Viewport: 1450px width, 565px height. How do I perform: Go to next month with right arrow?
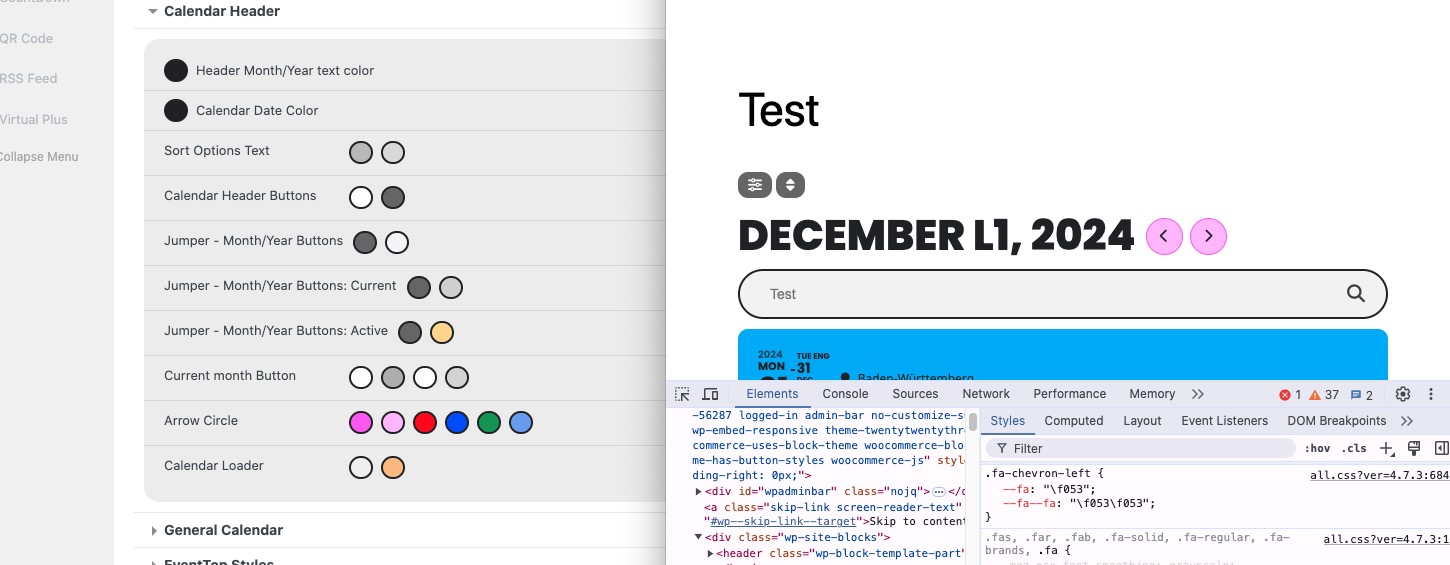(x=1208, y=236)
